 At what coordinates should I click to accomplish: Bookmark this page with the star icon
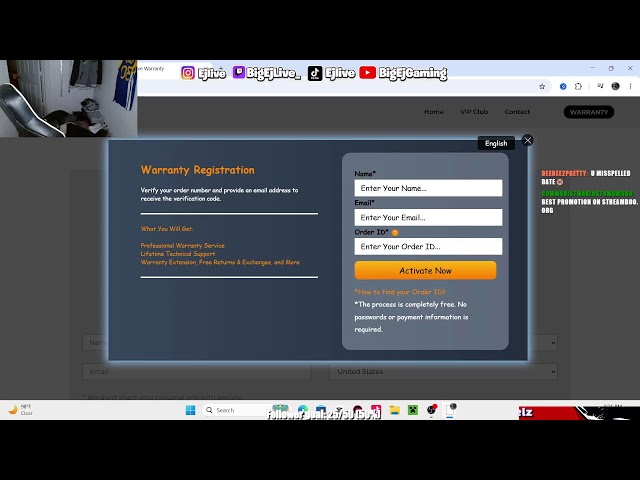pyautogui.click(x=542, y=86)
